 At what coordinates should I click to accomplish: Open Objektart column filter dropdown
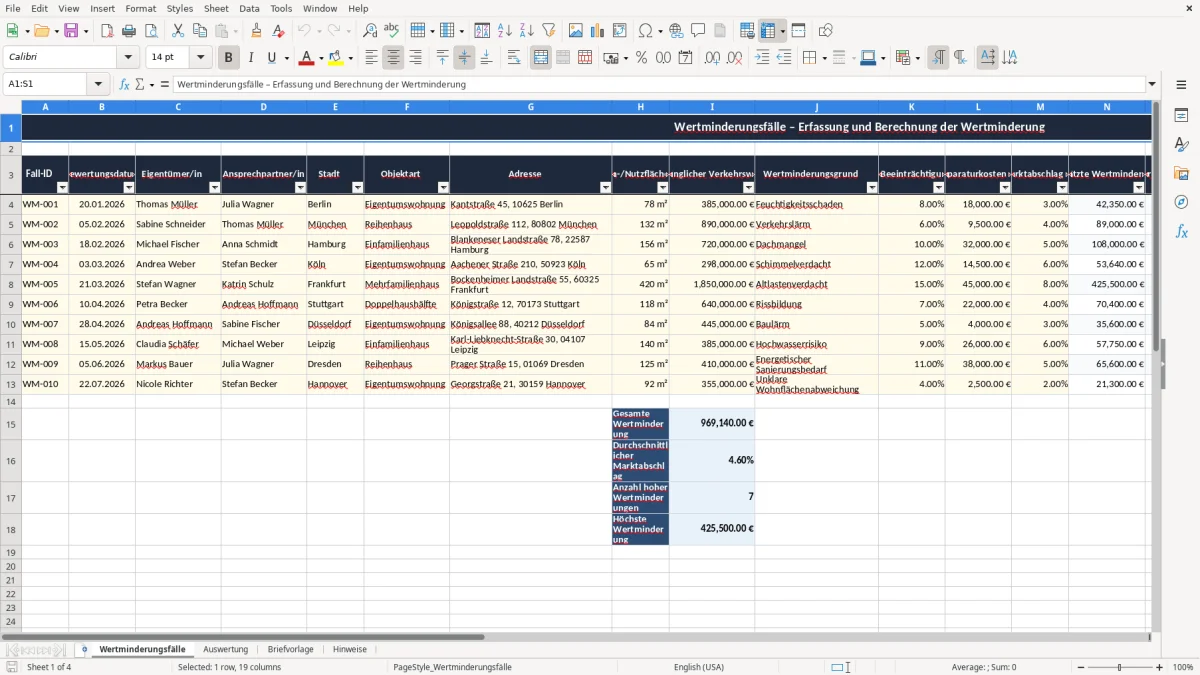click(443, 187)
